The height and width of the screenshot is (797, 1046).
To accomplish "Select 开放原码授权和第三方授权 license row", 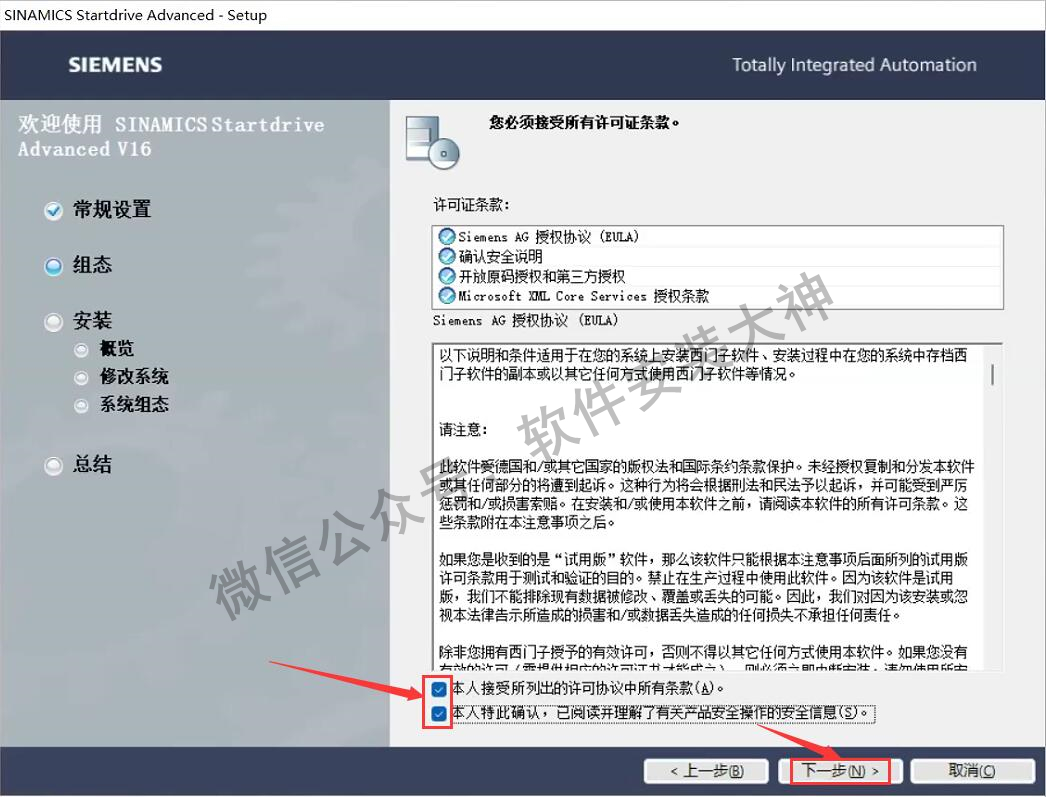I will (x=718, y=276).
